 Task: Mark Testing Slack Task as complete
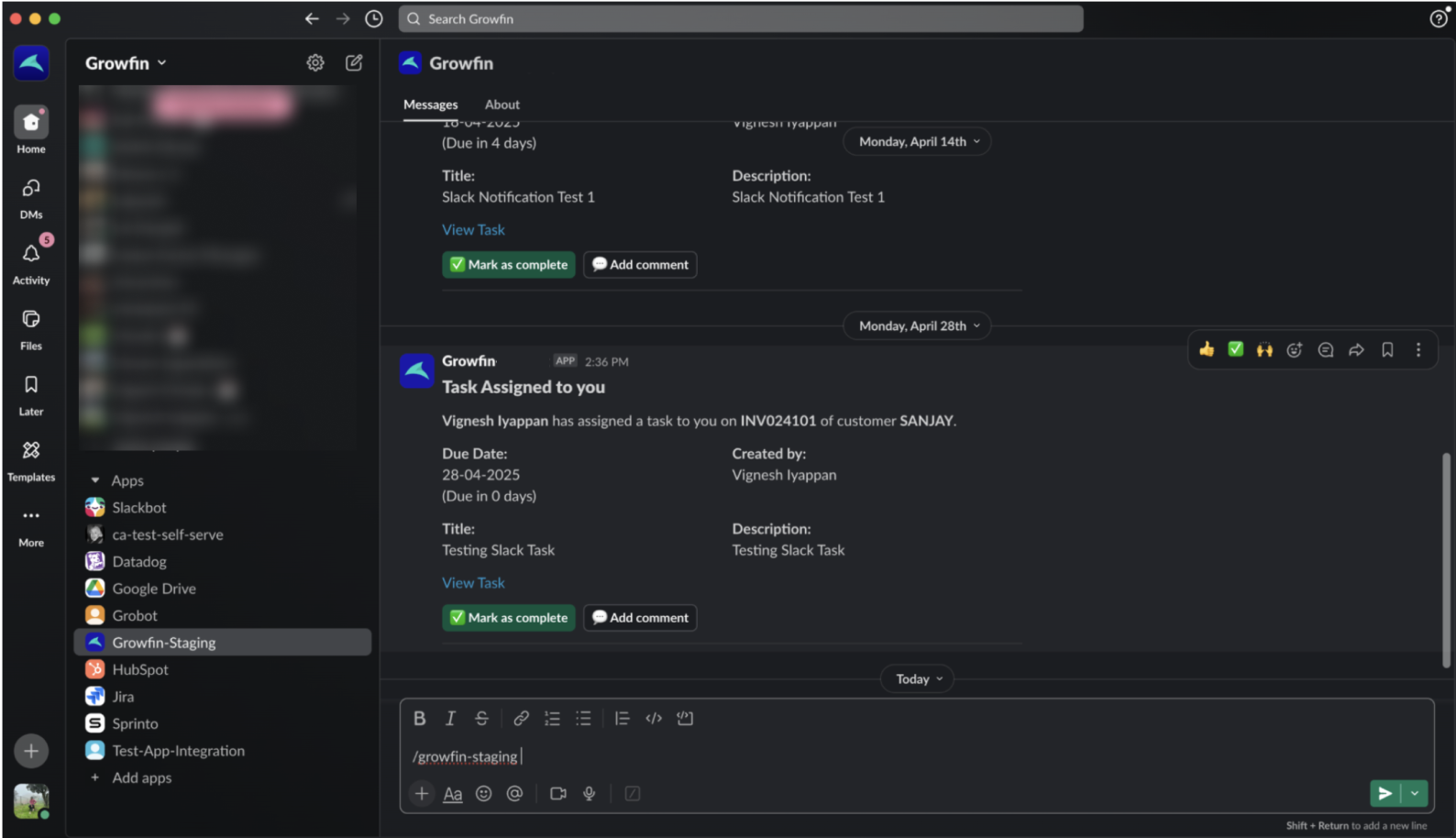[x=509, y=617]
